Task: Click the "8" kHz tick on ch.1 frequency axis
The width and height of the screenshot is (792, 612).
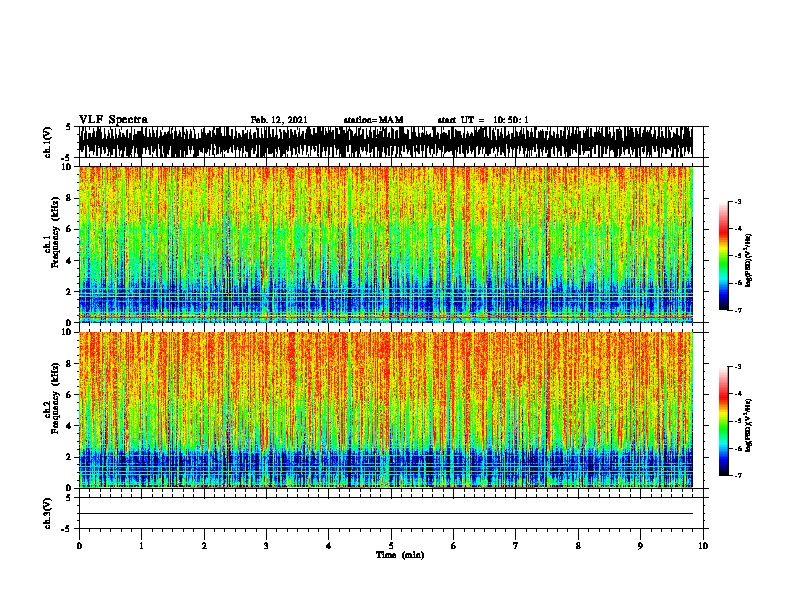Action: [x=69, y=198]
